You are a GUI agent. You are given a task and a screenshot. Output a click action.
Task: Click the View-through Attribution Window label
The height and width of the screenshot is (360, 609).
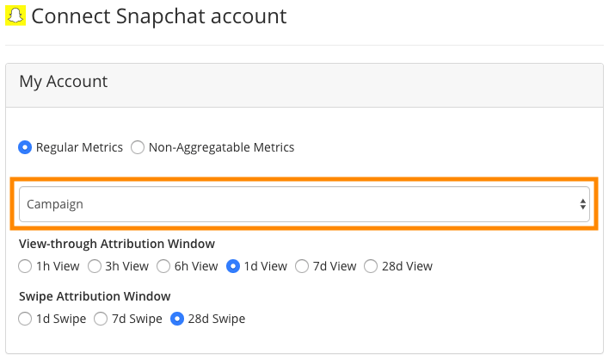117,244
